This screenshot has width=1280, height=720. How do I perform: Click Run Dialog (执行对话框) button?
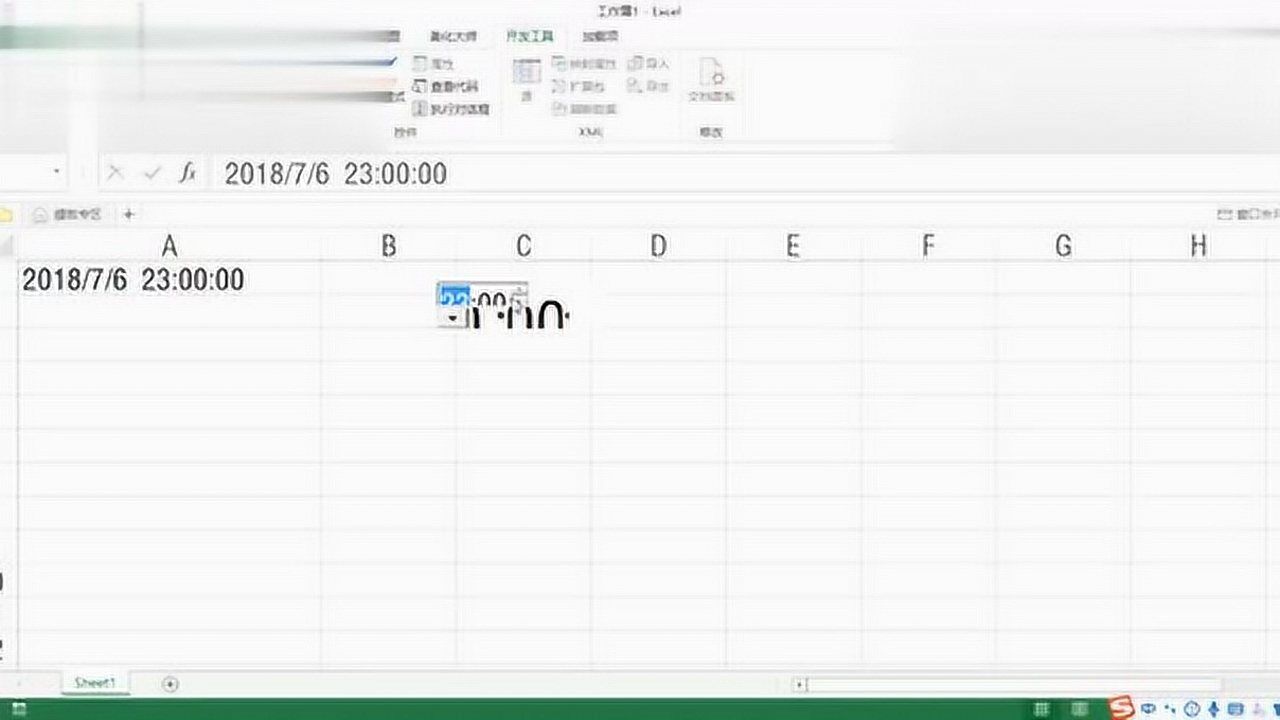coord(451,108)
